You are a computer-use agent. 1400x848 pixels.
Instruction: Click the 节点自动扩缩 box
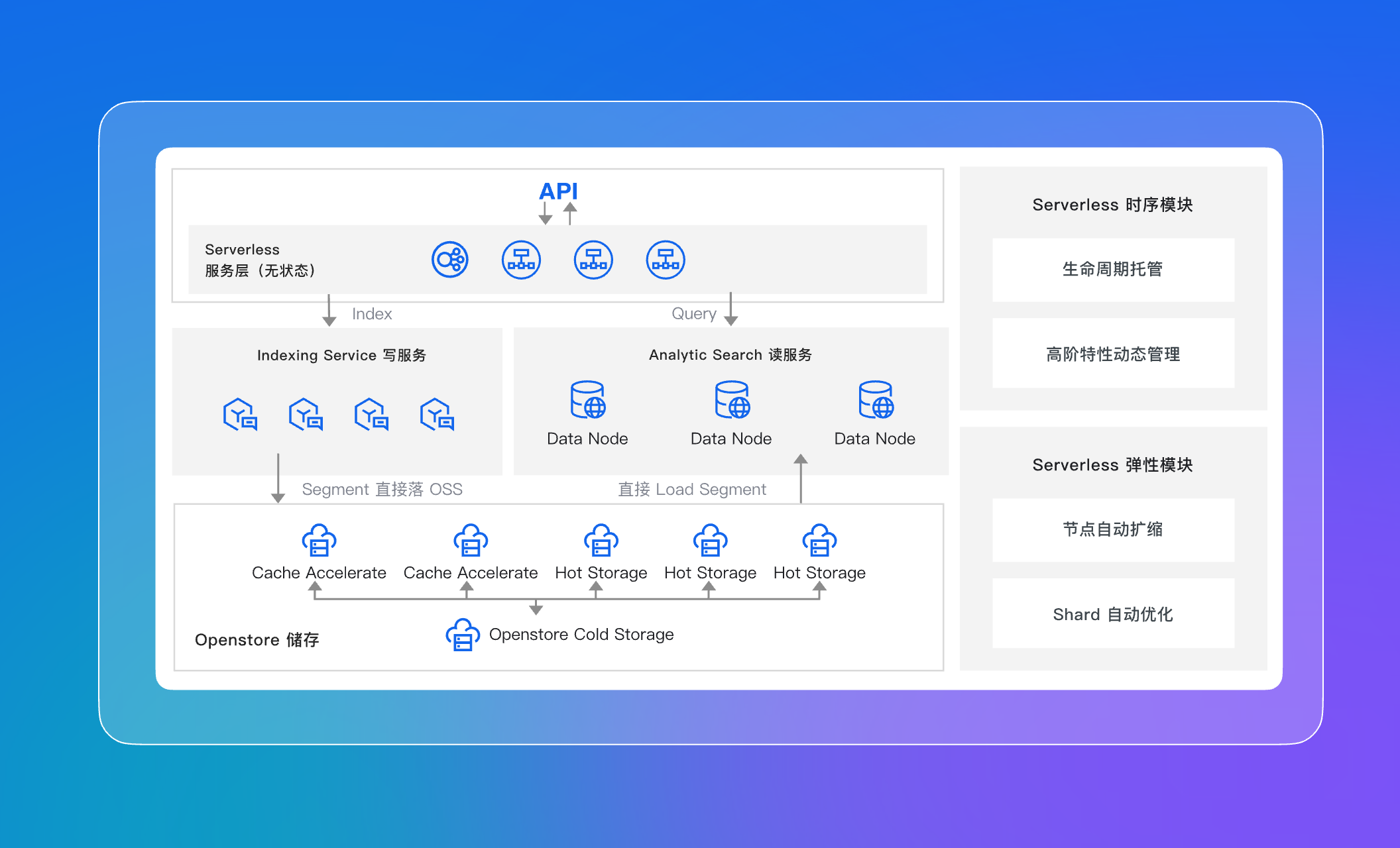[x=1113, y=529]
